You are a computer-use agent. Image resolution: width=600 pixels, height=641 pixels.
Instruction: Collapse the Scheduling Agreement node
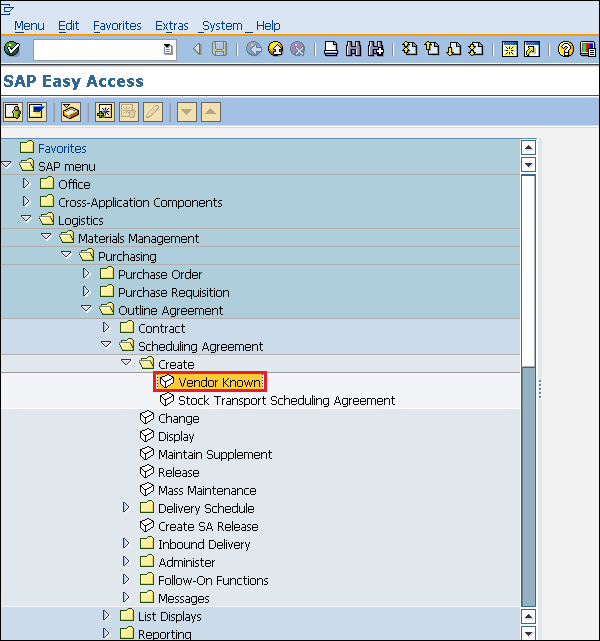click(106, 345)
